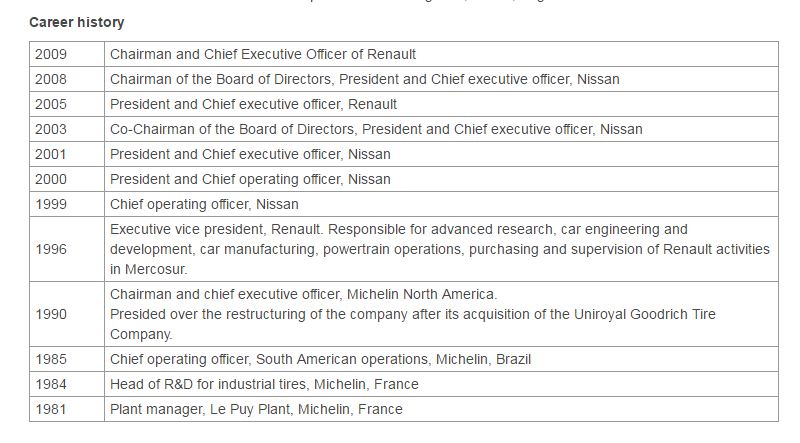Select the 2005 year cell

50,104
